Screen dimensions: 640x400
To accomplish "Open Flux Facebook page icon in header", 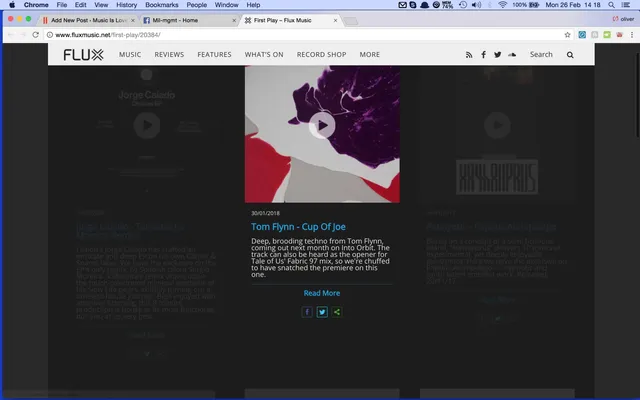I will tap(483, 55).
